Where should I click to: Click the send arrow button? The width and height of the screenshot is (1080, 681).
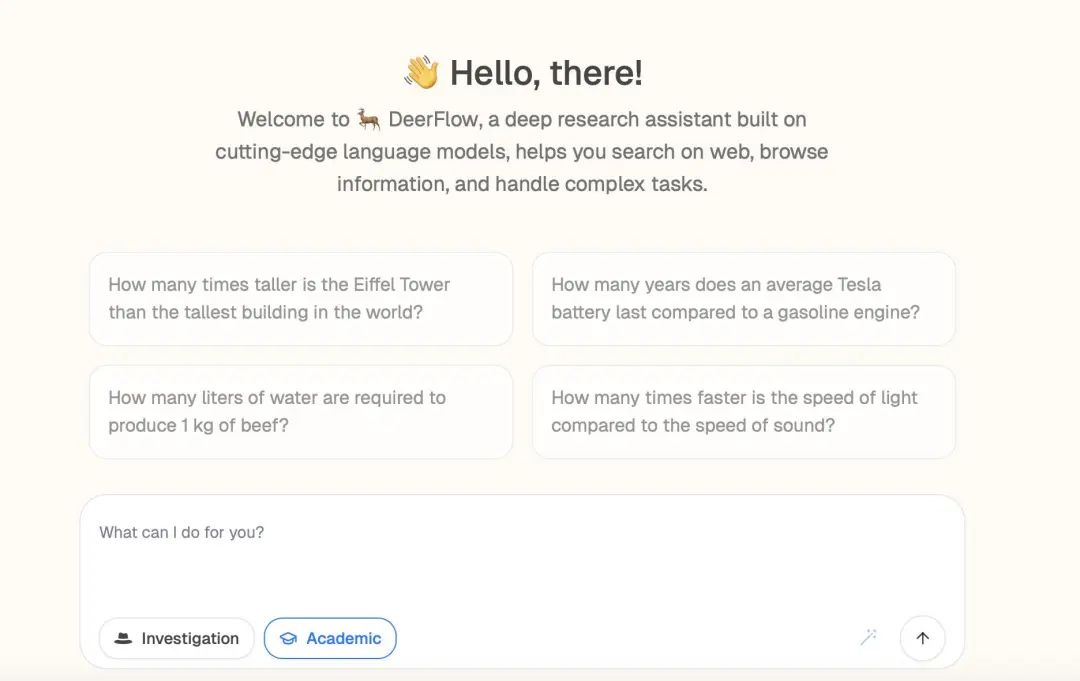(922, 638)
